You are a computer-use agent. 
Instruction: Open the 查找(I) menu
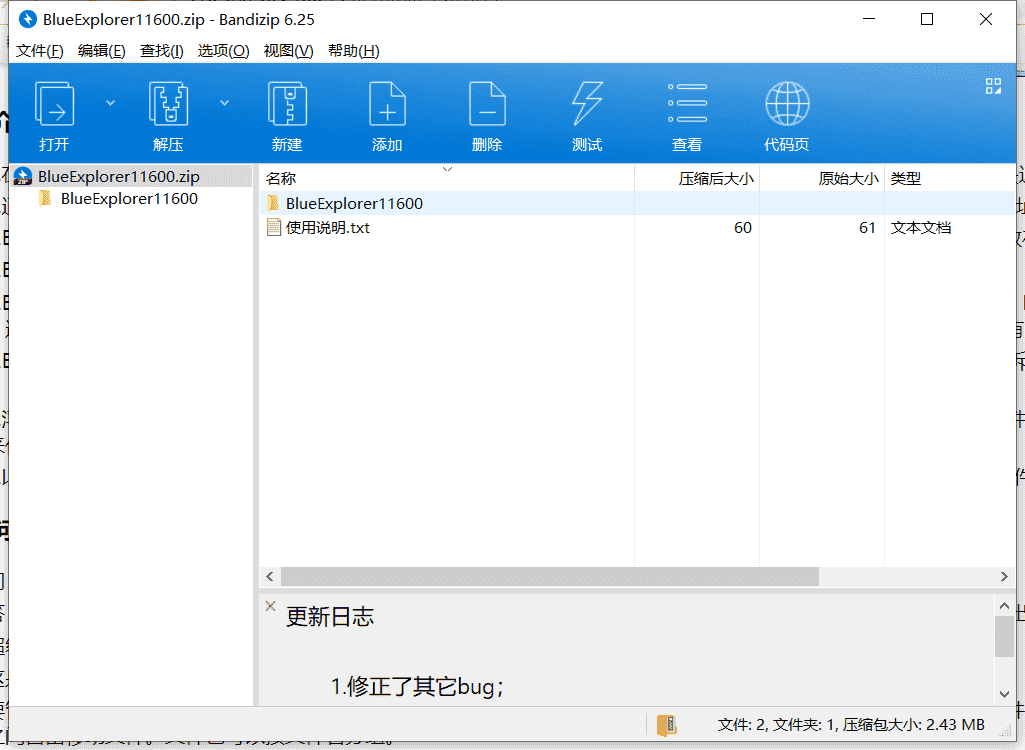click(x=161, y=51)
